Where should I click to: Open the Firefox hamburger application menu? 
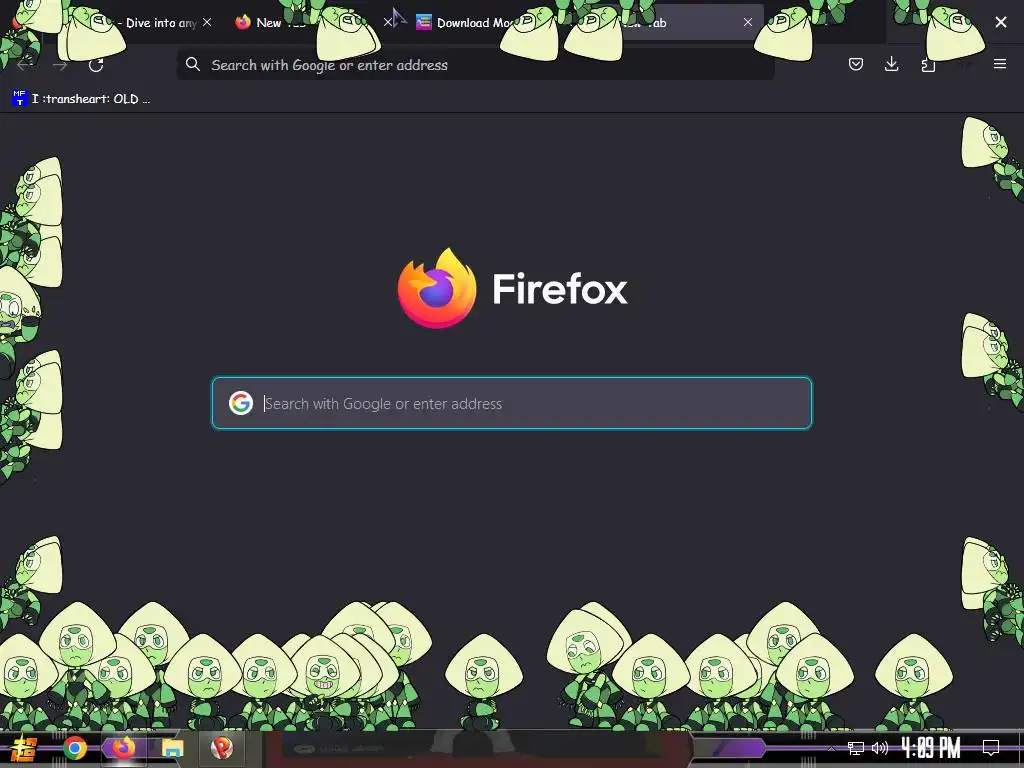(x=1000, y=64)
